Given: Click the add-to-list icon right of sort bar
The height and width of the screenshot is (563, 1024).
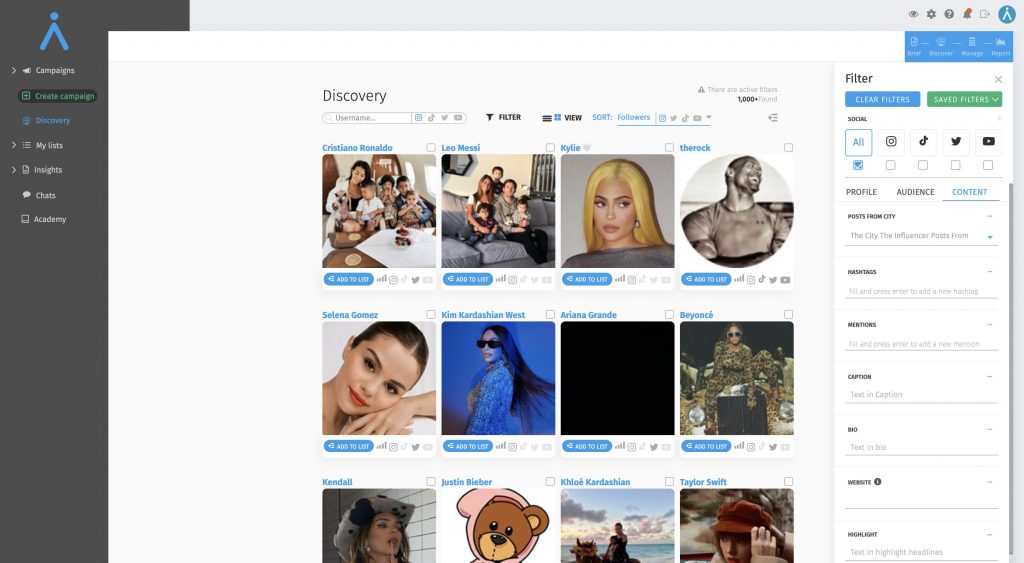Looking at the screenshot, I should click(773, 118).
